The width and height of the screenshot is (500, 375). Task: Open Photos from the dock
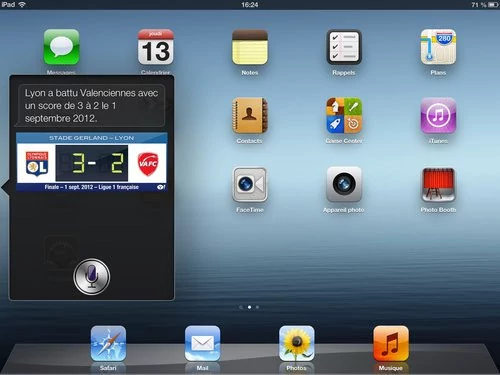[297, 344]
